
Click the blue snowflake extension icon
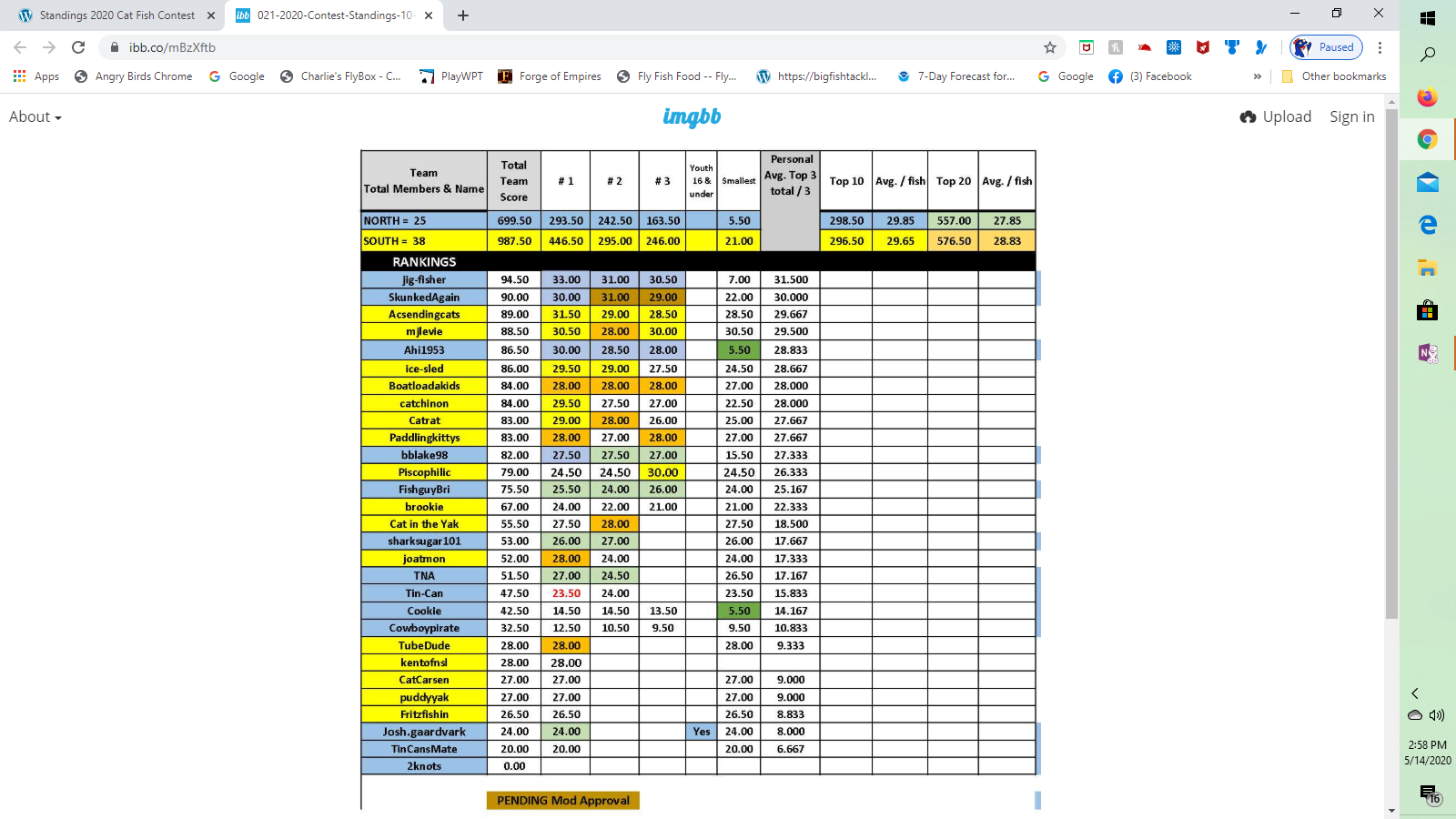pos(1174,47)
